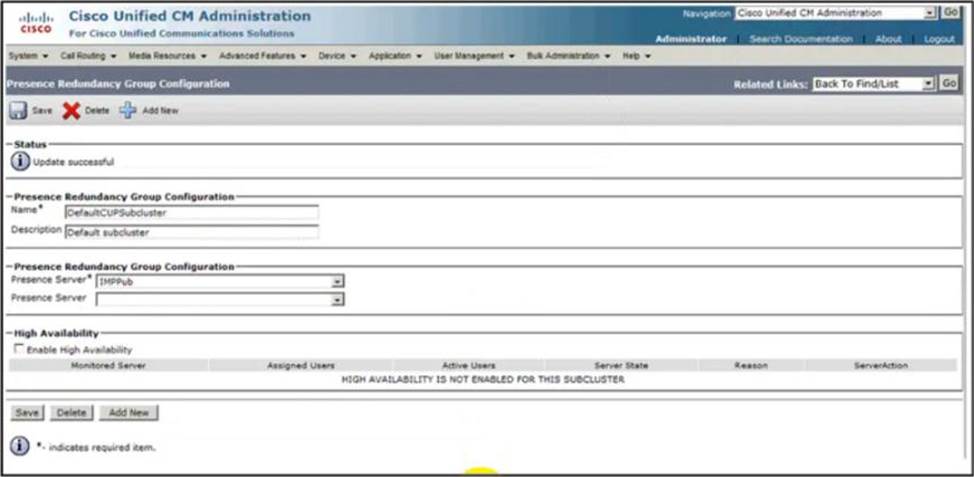Open the Navigation dropdown
The image size is (974, 477).
pos(835,13)
